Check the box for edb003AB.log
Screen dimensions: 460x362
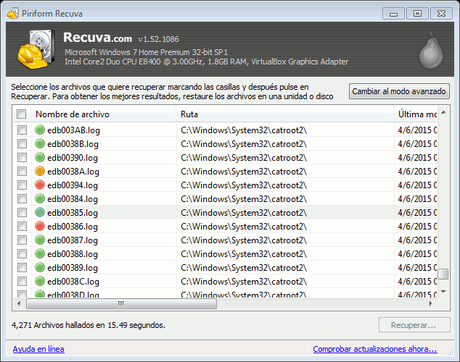22,130
